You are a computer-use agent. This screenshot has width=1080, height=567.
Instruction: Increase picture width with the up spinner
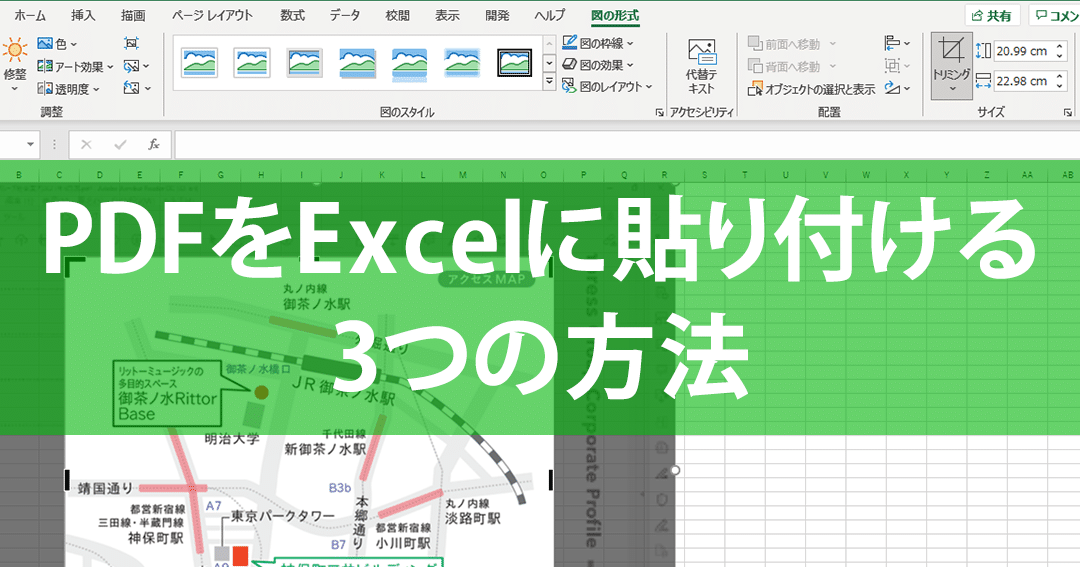1058,76
